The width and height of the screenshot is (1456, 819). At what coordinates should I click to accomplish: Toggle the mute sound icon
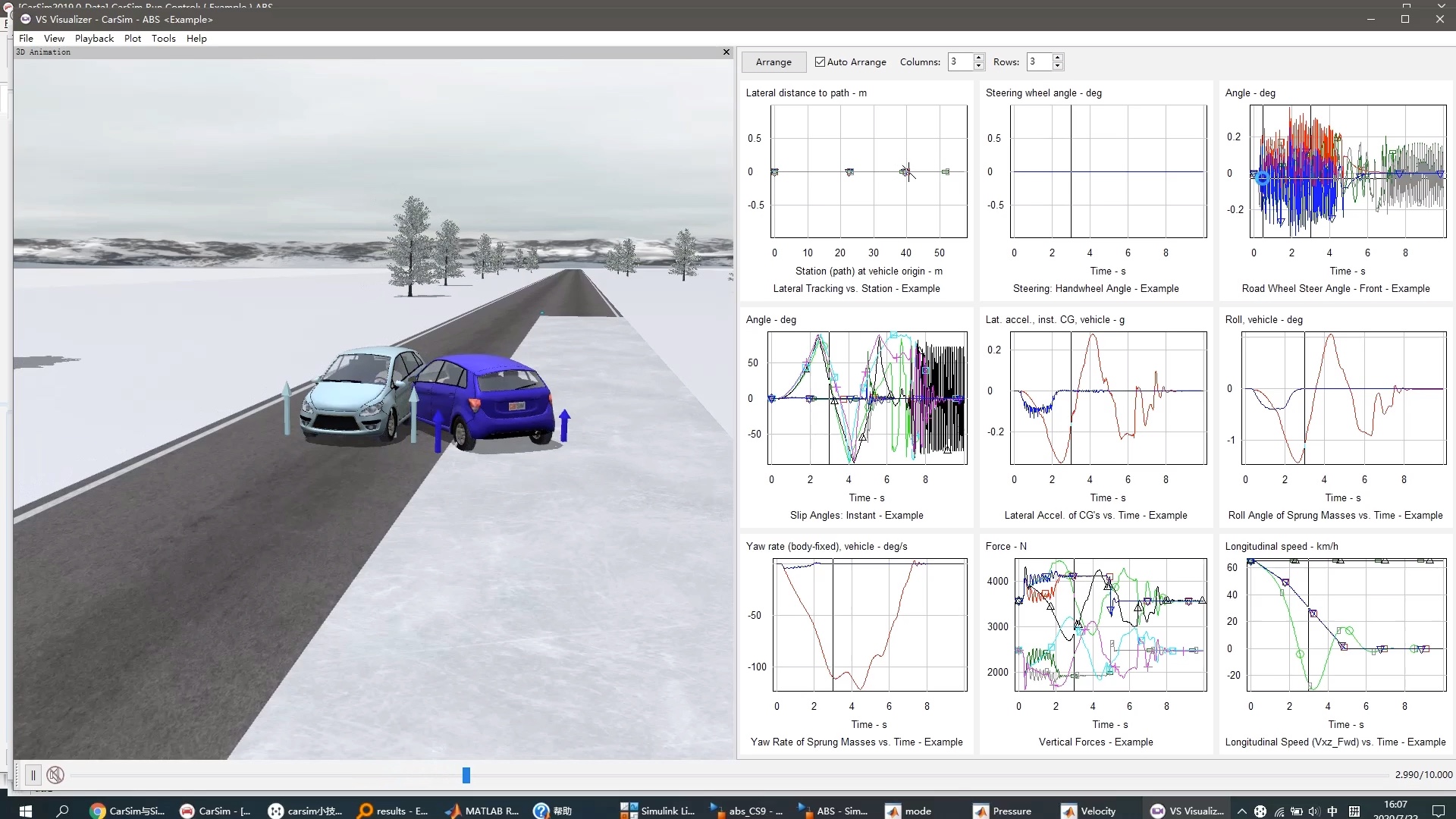(55, 775)
